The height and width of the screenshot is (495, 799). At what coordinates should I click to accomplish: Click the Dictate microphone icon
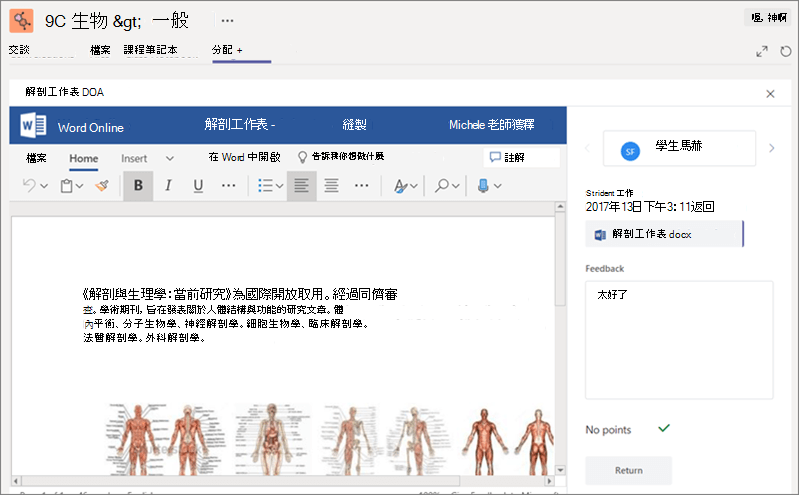point(483,186)
